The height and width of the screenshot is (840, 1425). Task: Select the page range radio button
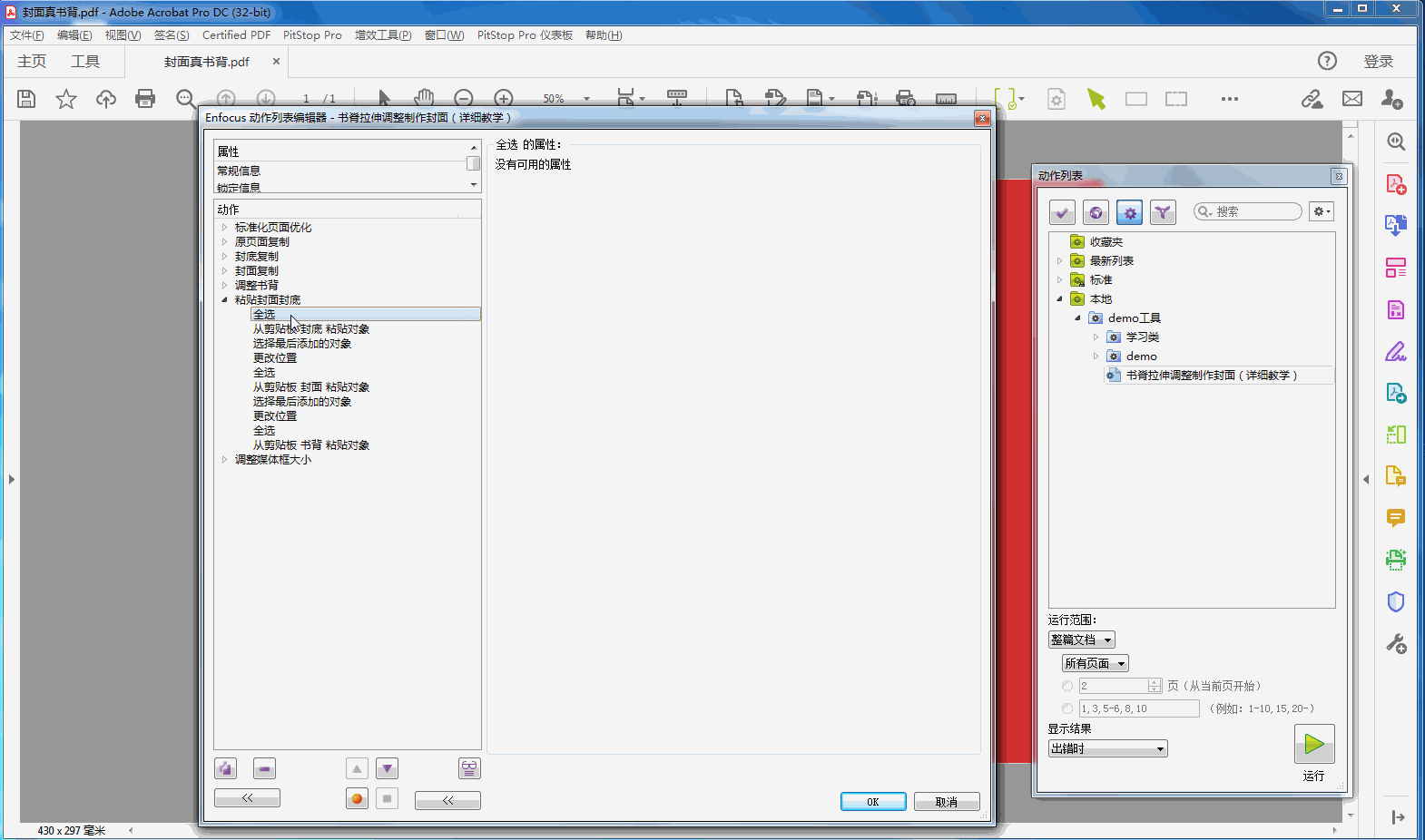point(1067,708)
